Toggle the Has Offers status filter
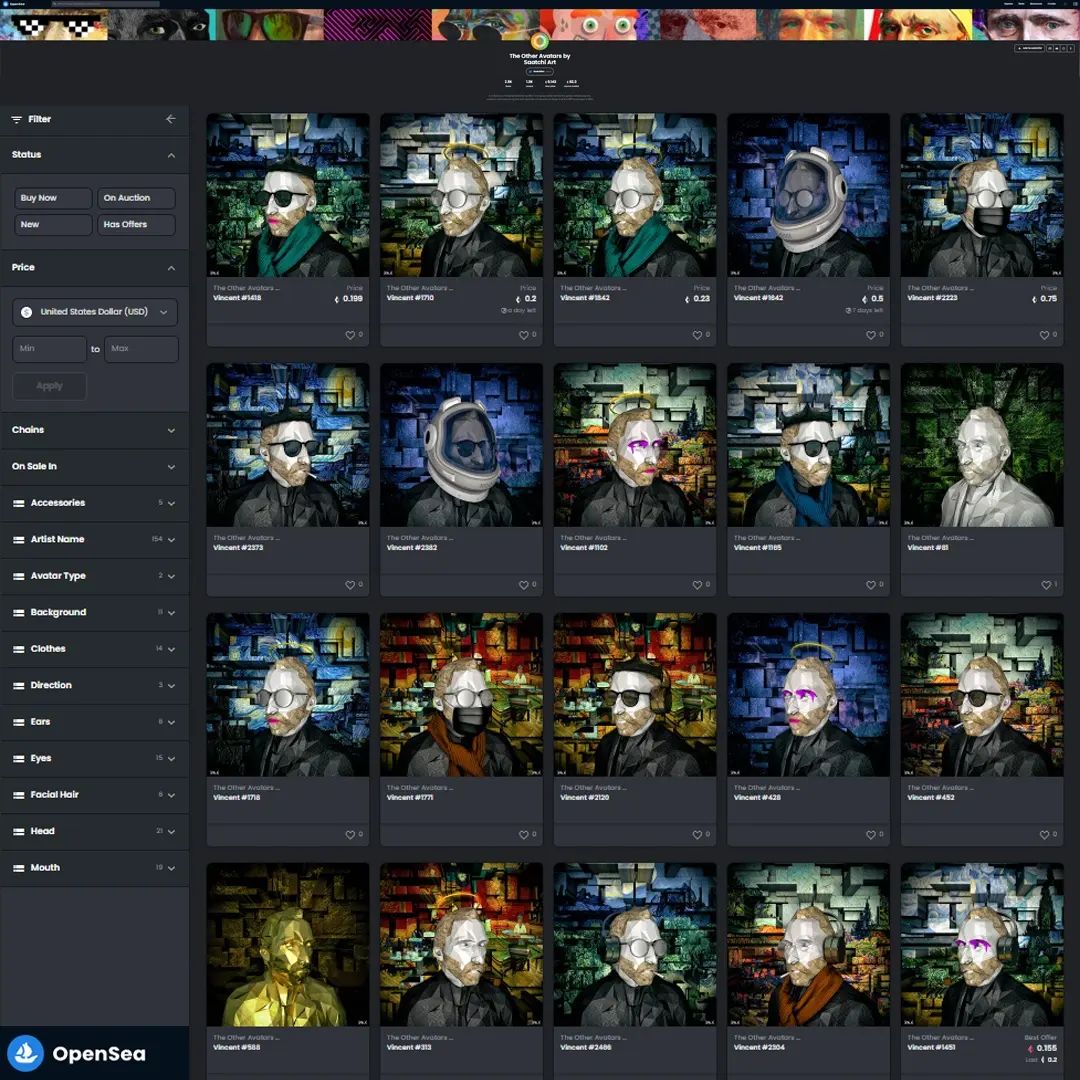Image resolution: width=1080 pixels, height=1080 pixels. pos(136,225)
